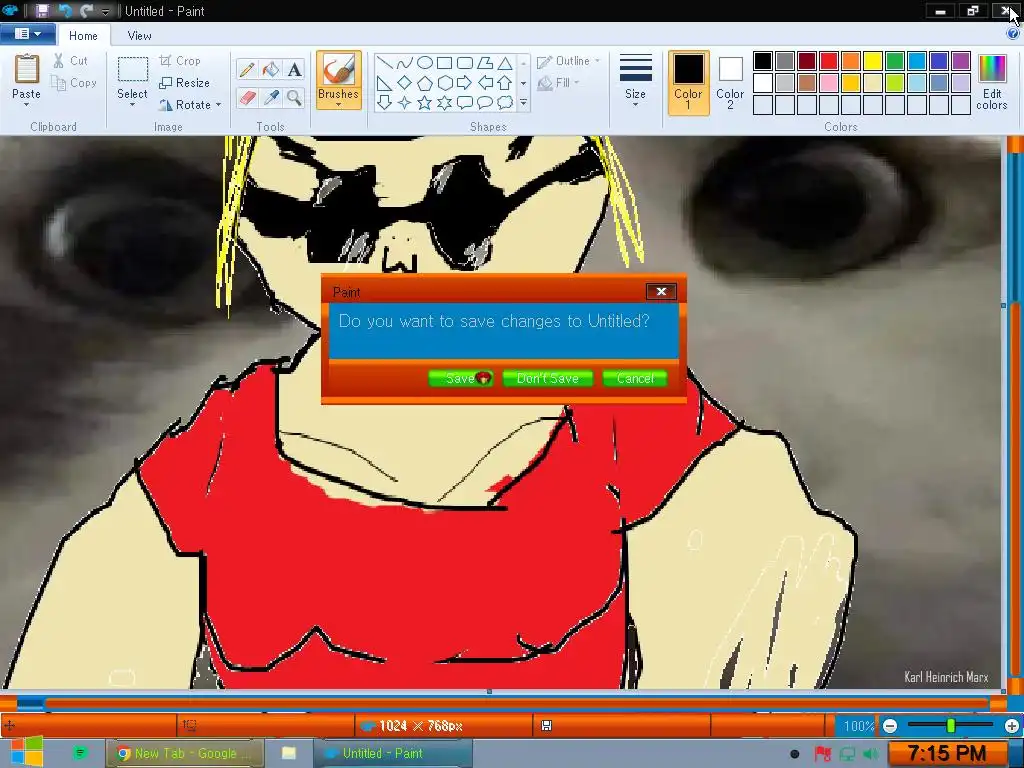The height and width of the screenshot is (768, 1024).
Task: Choose the Five-point star shape
Action: tap(425, 103)
